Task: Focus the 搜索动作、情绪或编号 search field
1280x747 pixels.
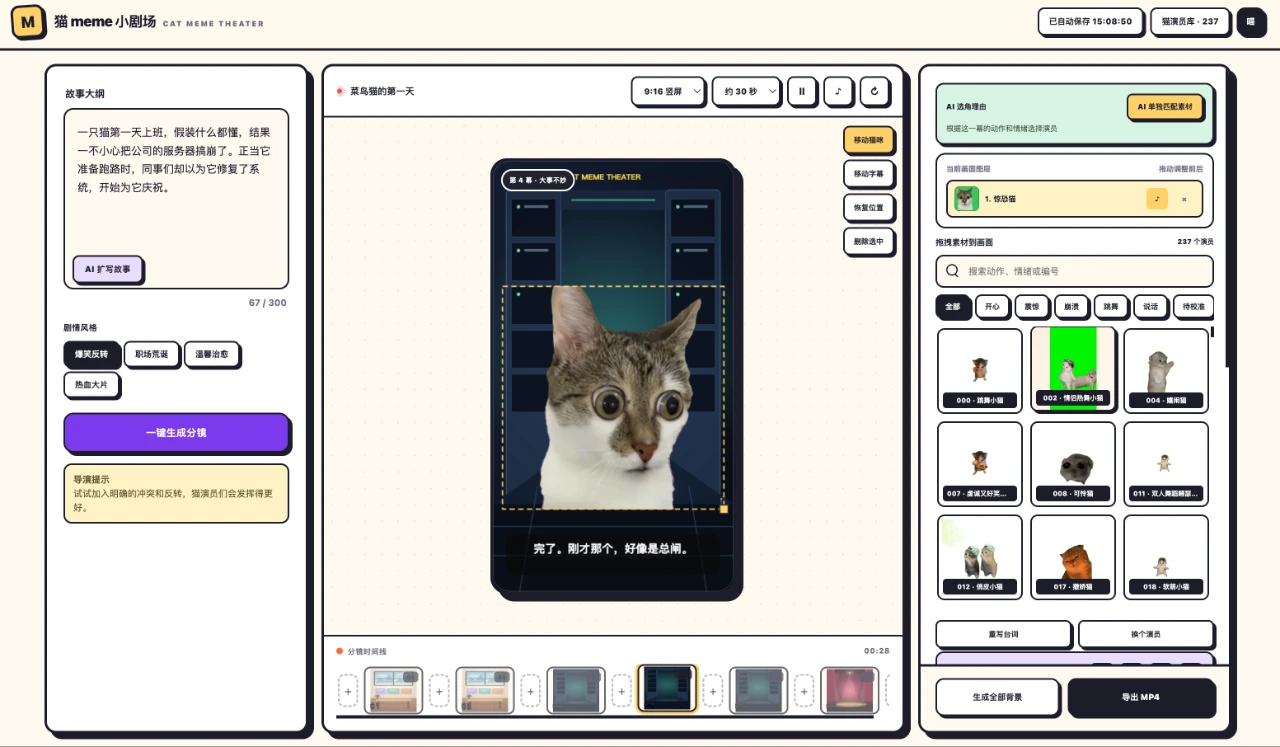Action: [1074, 271]
